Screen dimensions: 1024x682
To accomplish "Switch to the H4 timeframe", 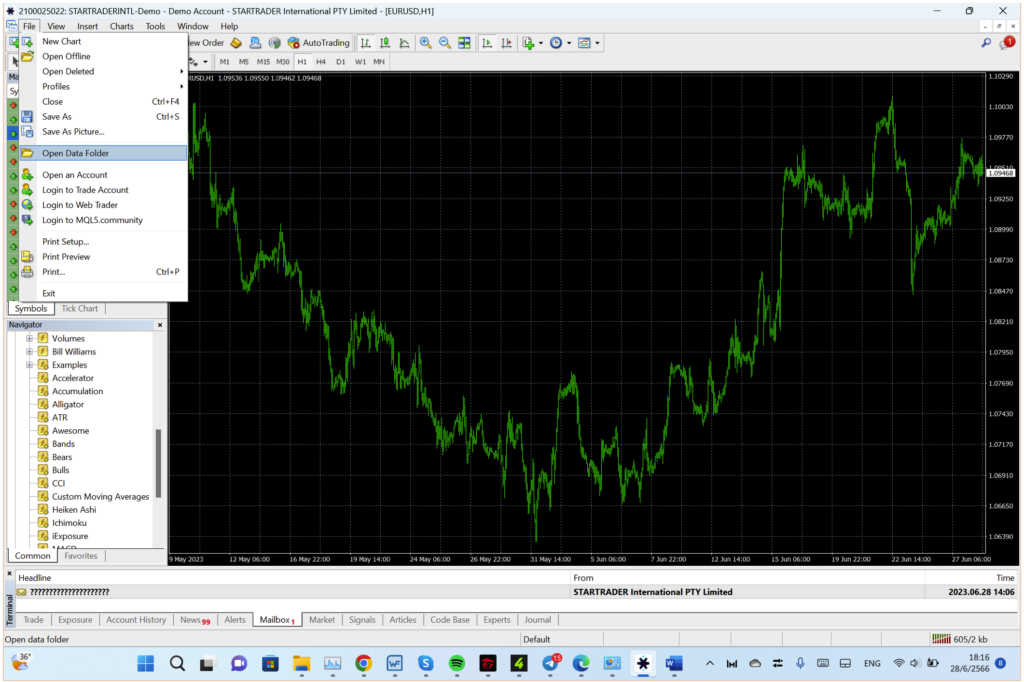I will tap(321, 62).
